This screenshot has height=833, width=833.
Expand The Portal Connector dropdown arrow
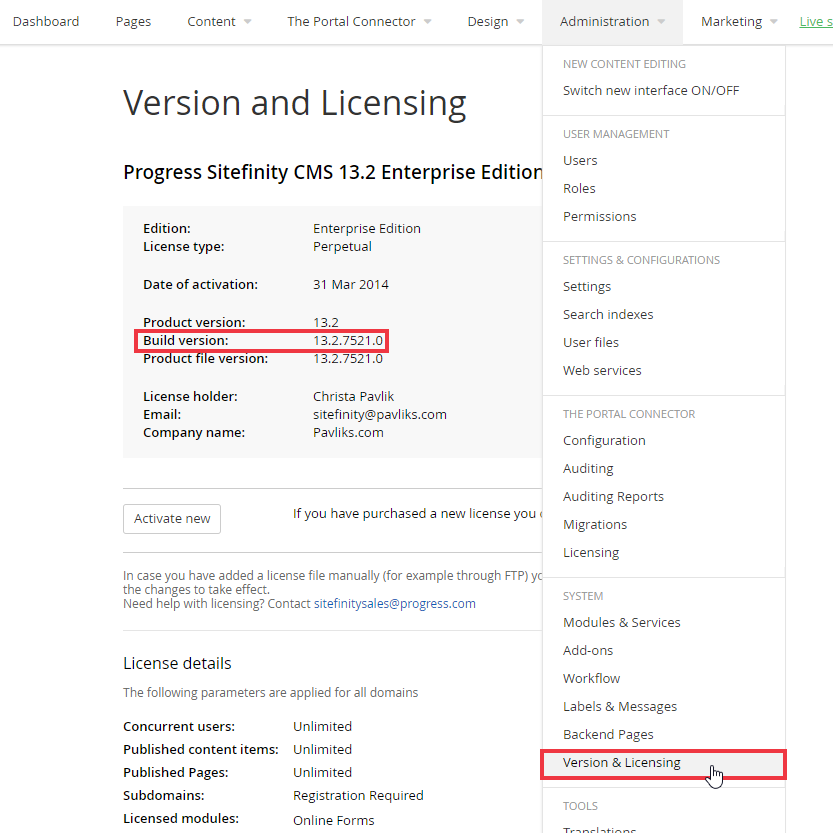[428, 22]
